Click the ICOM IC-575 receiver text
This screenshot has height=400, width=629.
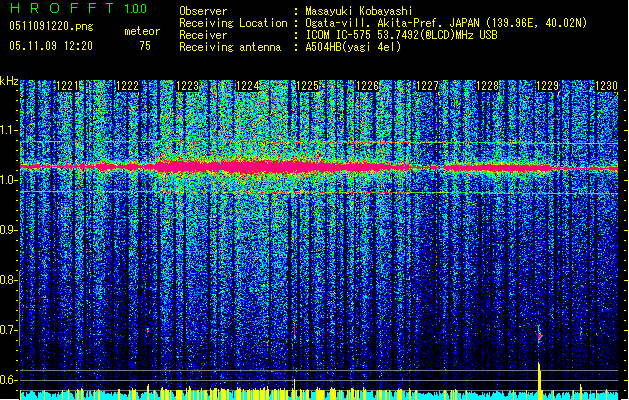click(401, 35)
